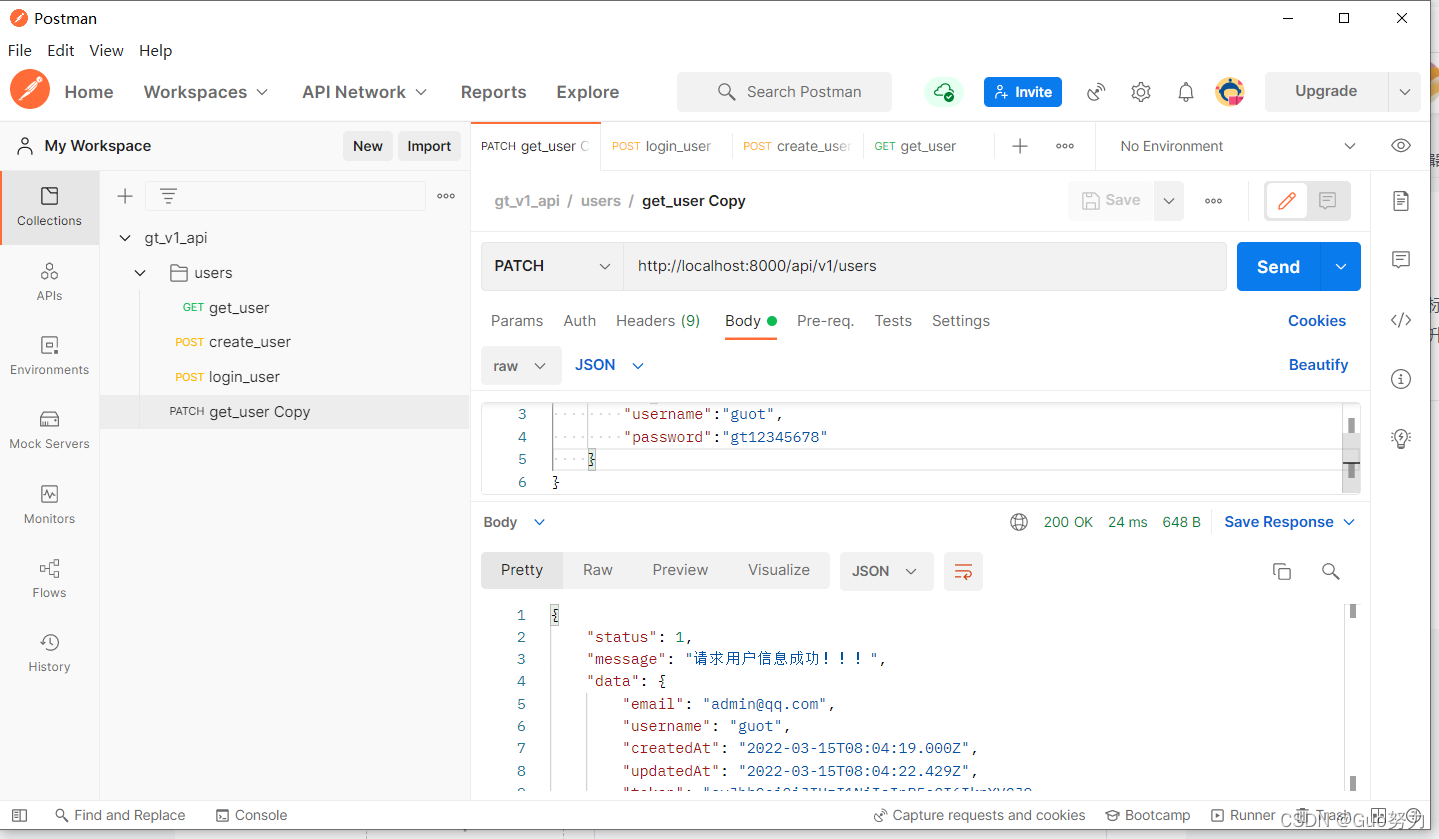Click Search Postman field
The height and width of the screenshot is (839, 1439).
(784, 92)
